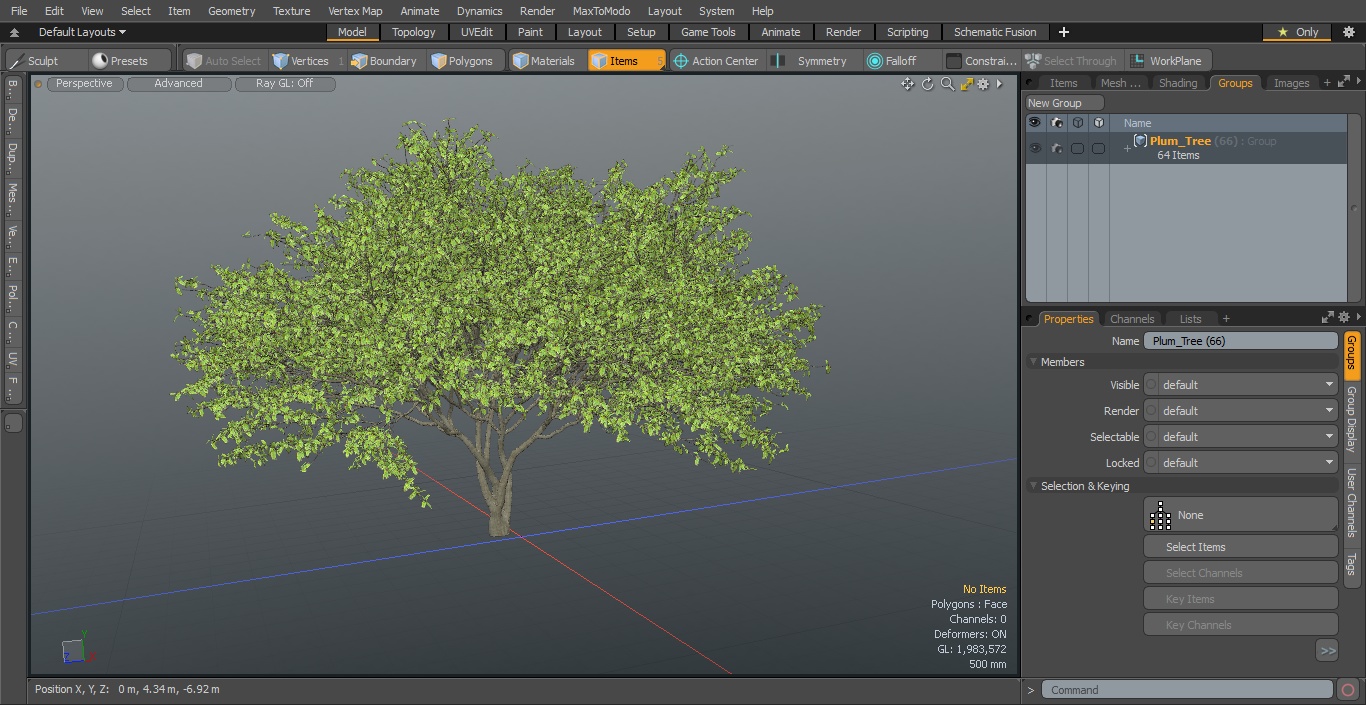The height and width of the screenshot is (705, 1366).
Task: Switch to the Channels tab
Action: [1132, 319]
